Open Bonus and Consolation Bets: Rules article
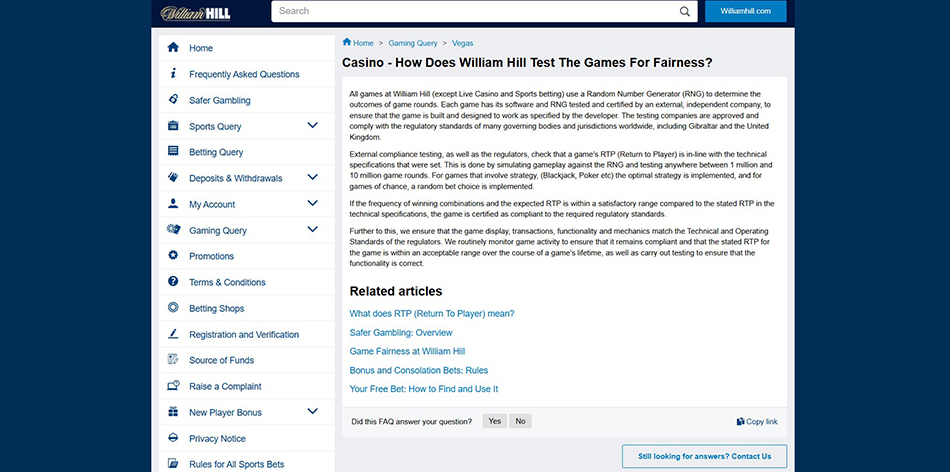The image size is (950, 472). 419,370
